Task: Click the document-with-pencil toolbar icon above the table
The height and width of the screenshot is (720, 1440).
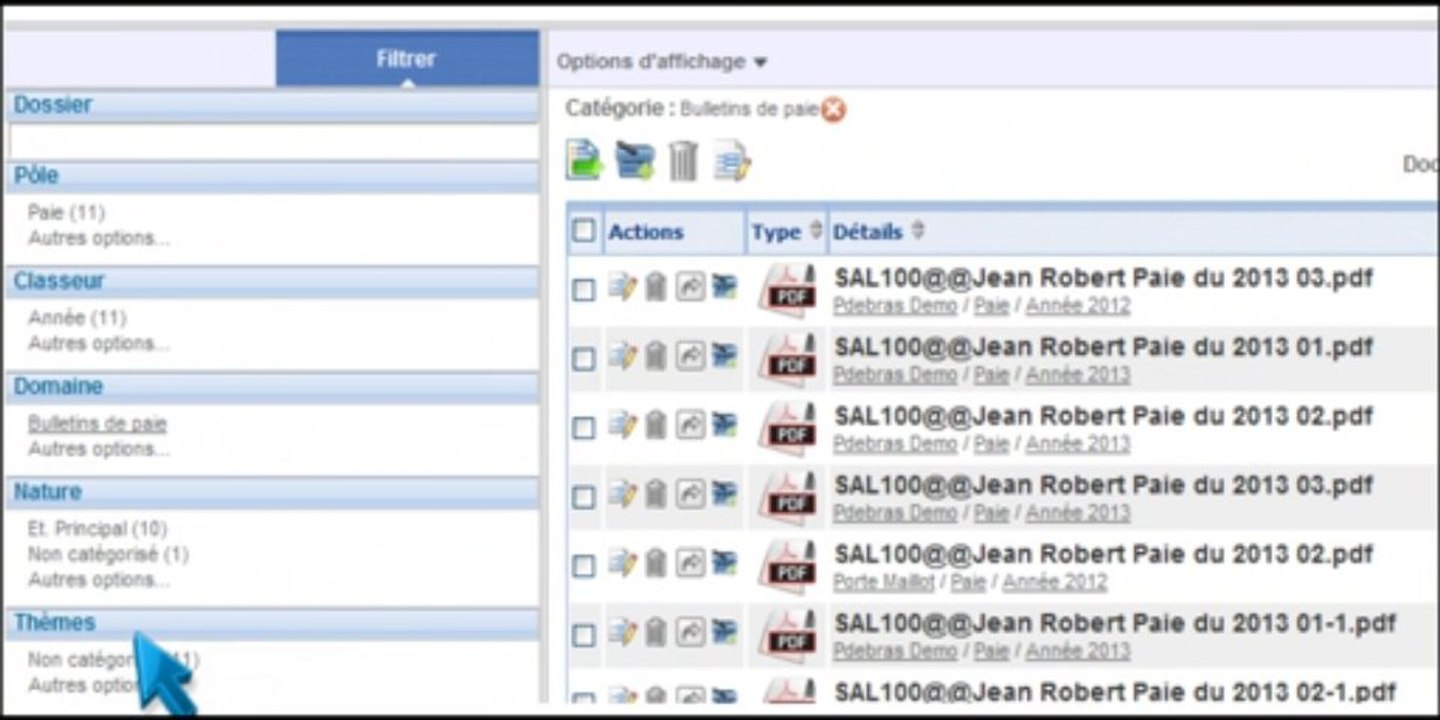Action: coord(732,161)
